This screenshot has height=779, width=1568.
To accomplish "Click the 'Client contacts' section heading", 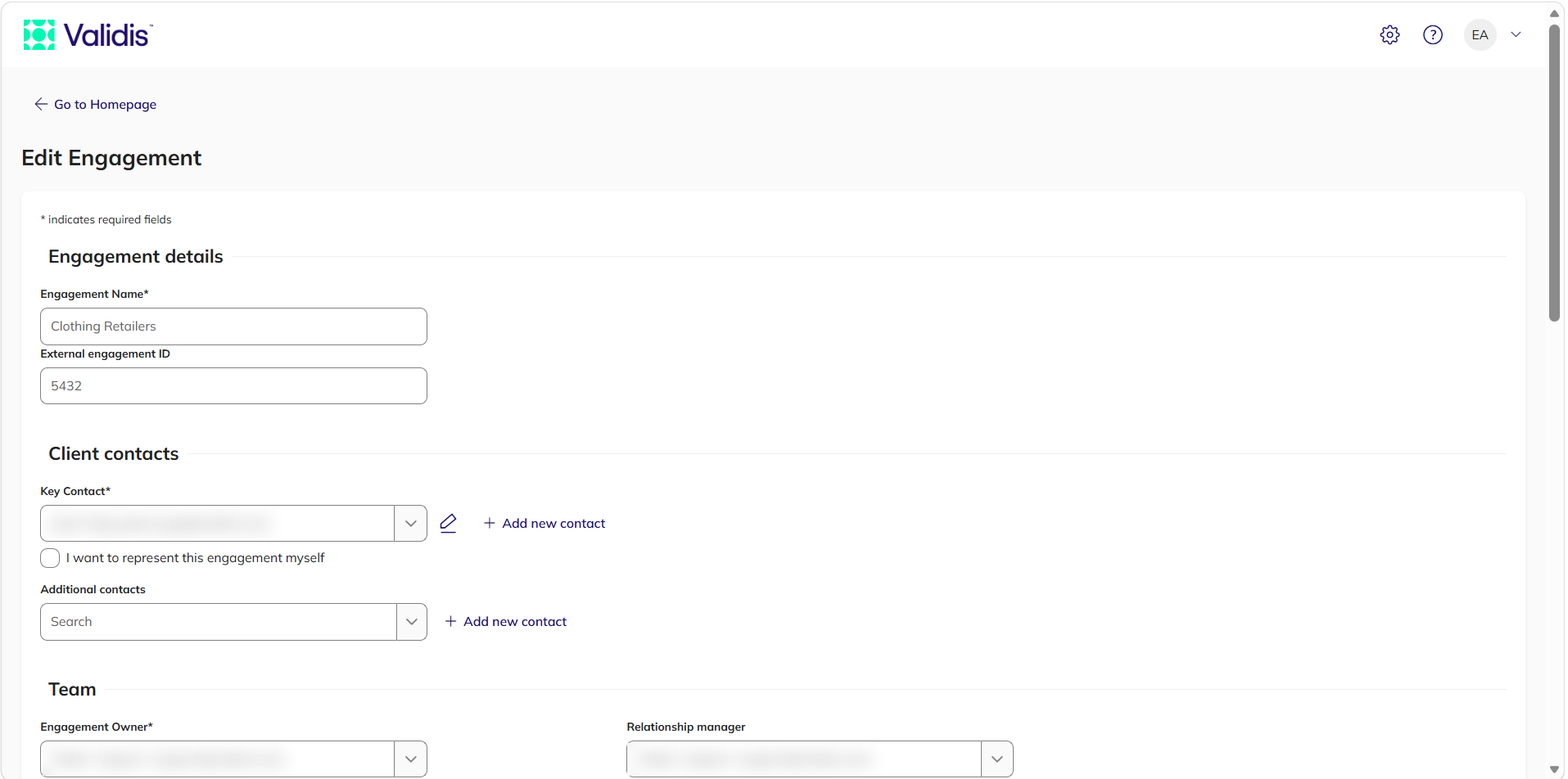I will point(114,454).
